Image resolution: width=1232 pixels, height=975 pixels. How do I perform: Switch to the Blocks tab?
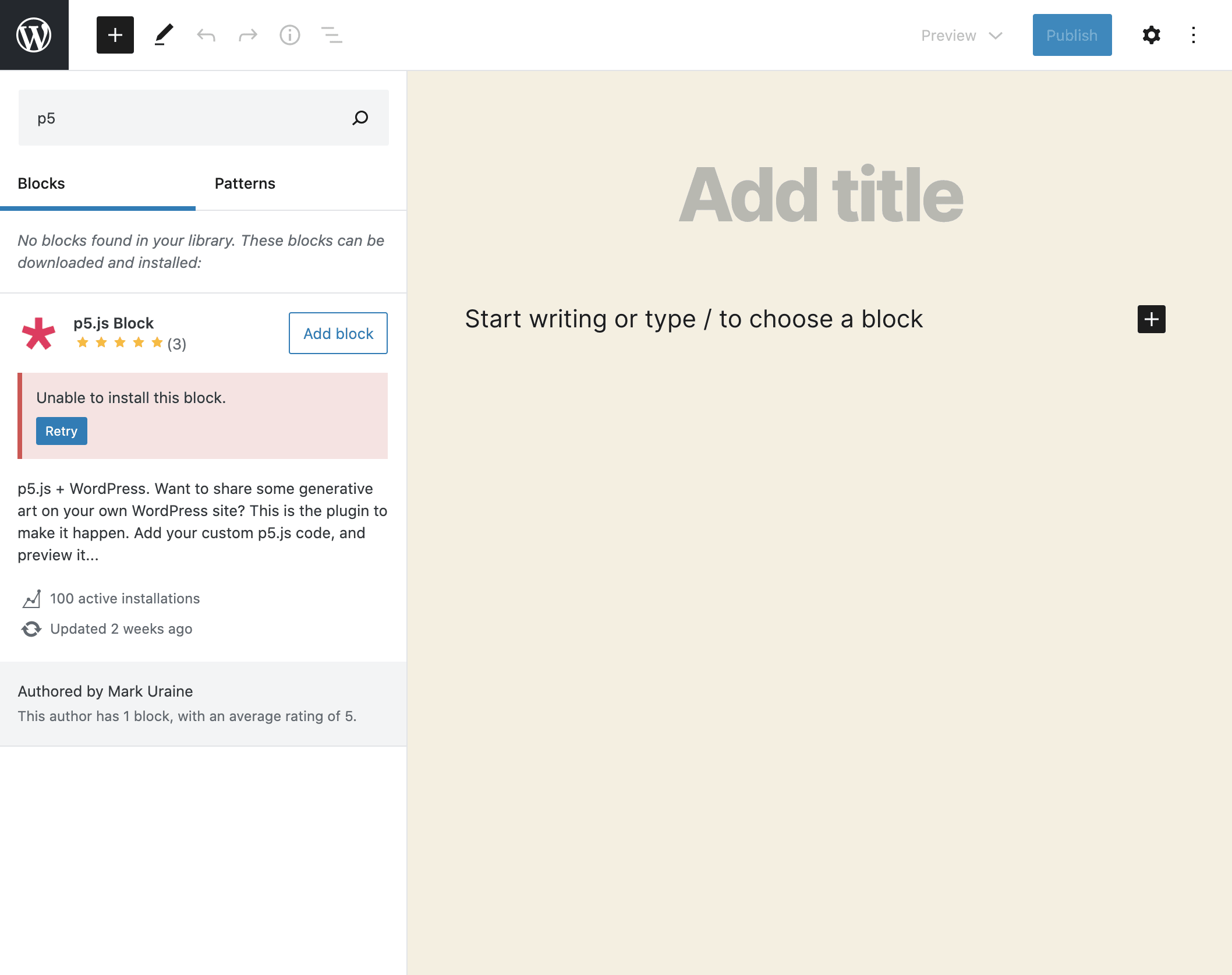click(x=41, y=183)
